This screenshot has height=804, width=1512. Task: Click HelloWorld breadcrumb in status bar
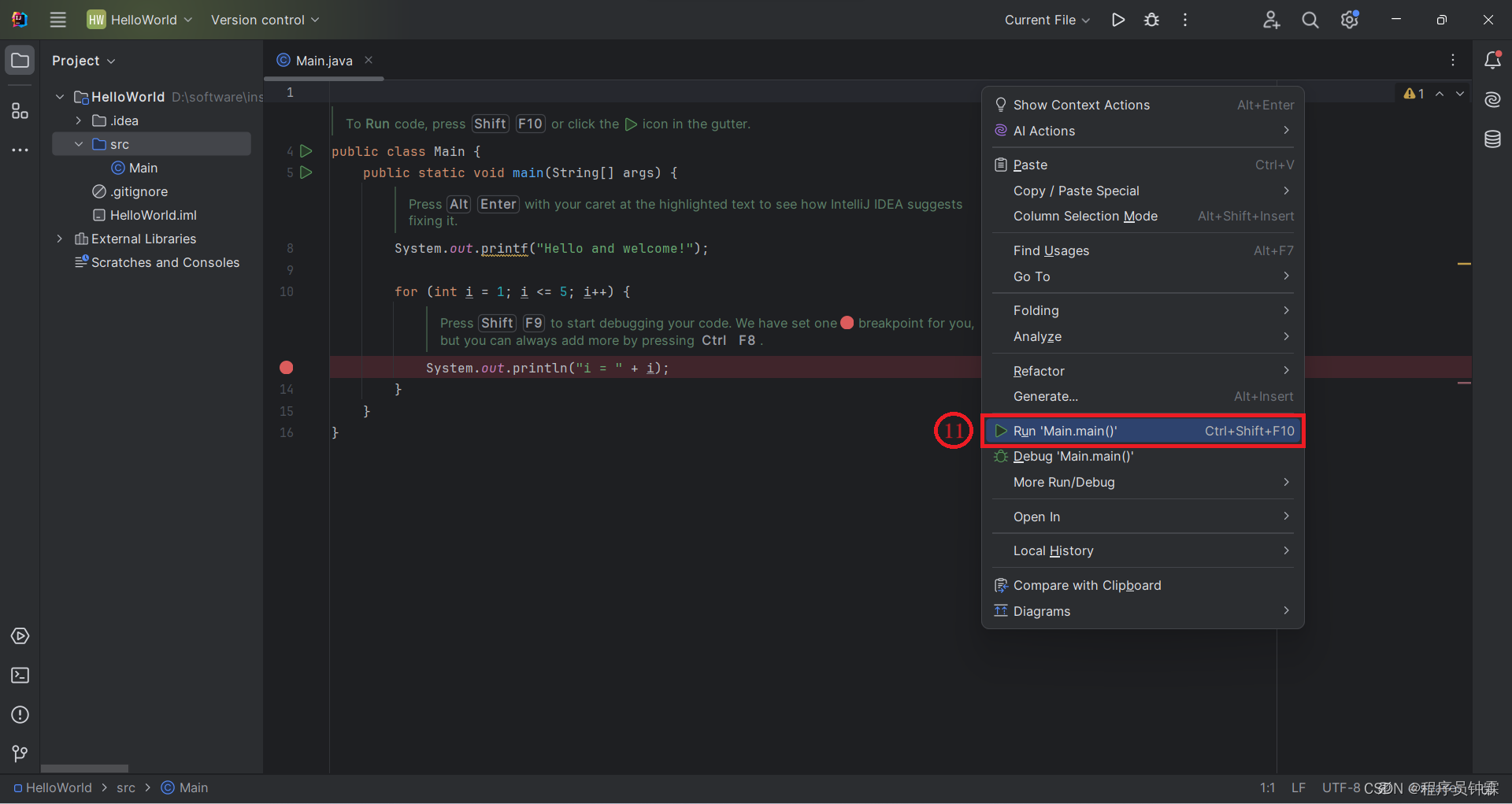coord(53,787)
